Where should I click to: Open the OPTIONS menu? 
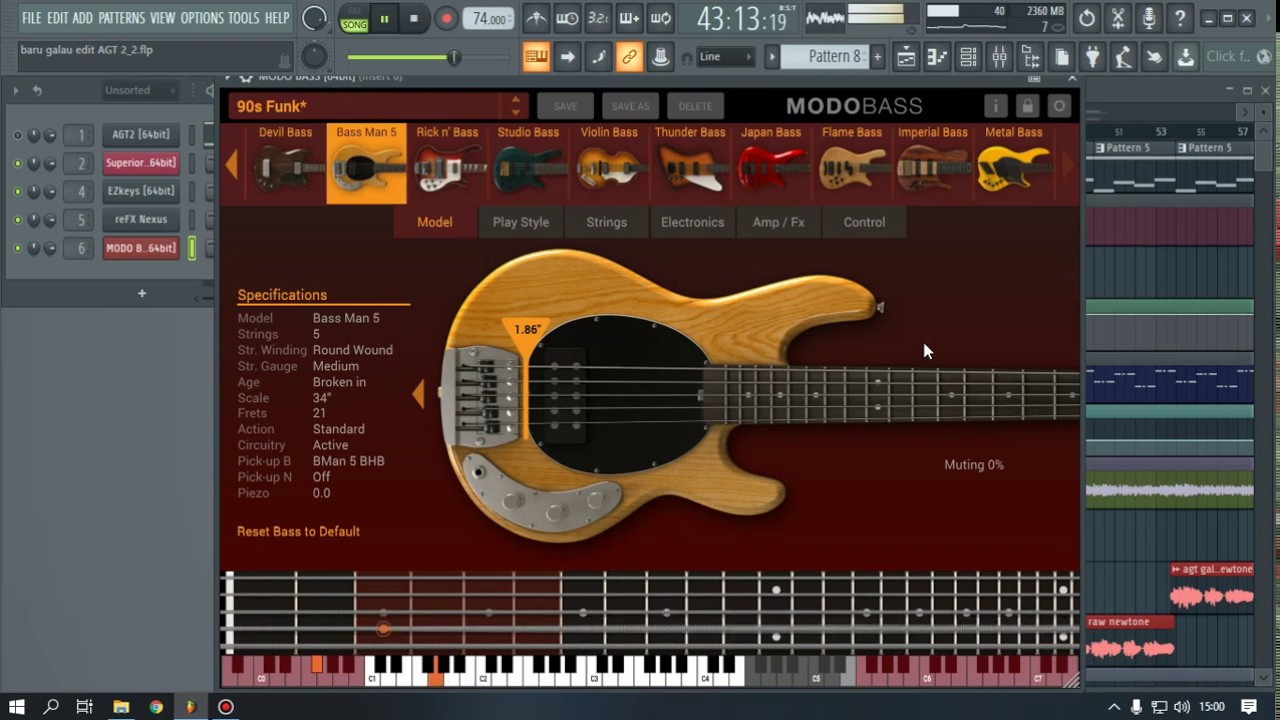coord(202,18)
